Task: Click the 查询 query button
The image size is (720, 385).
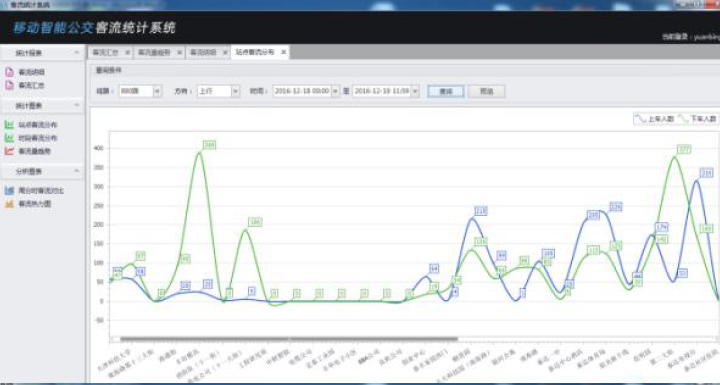Action: (x=446, y=91)
